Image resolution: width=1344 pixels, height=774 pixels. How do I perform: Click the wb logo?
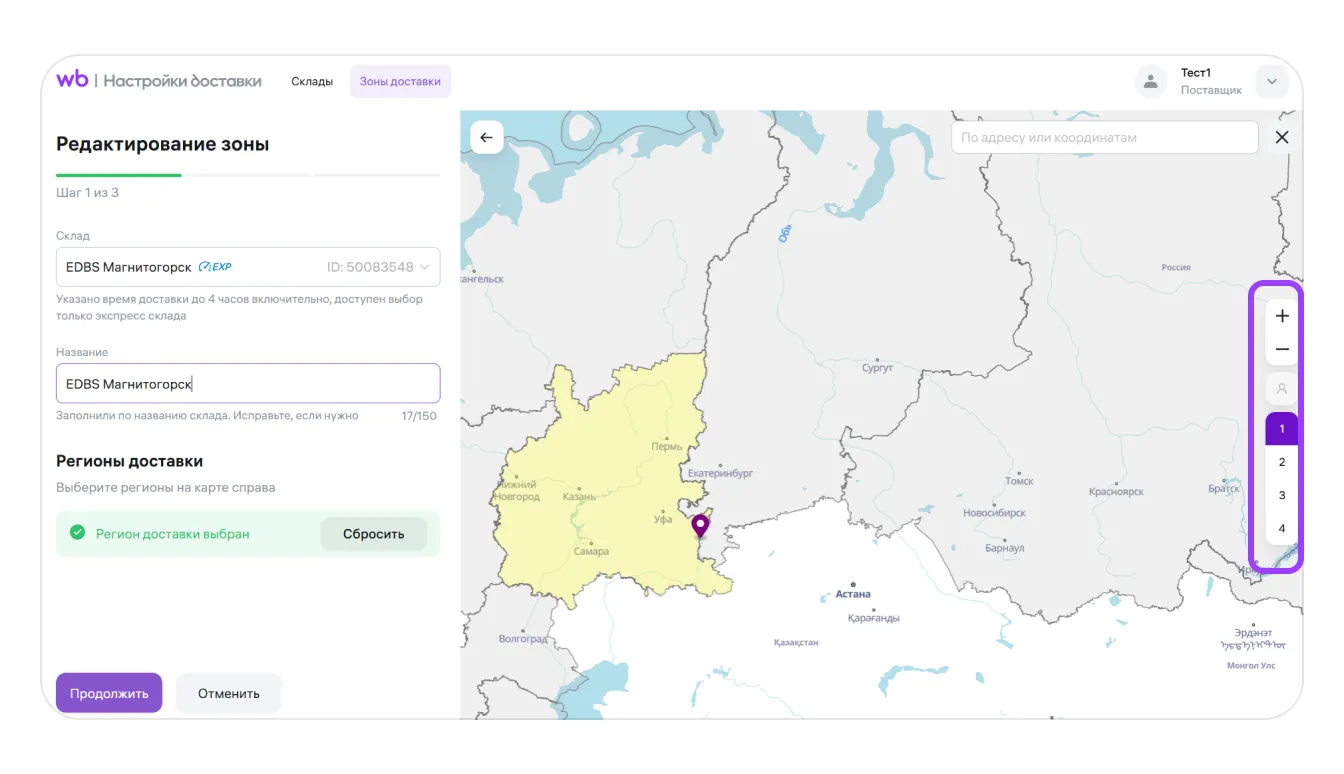coord(72,80)
